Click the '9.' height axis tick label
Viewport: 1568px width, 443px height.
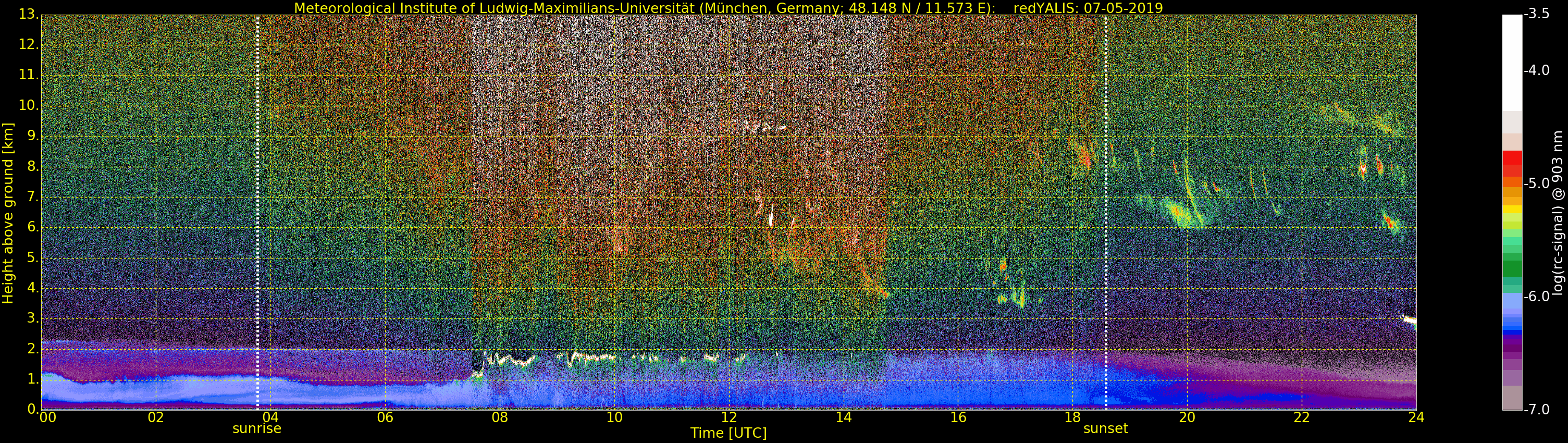pyautogui.click(x=32, y=136)
